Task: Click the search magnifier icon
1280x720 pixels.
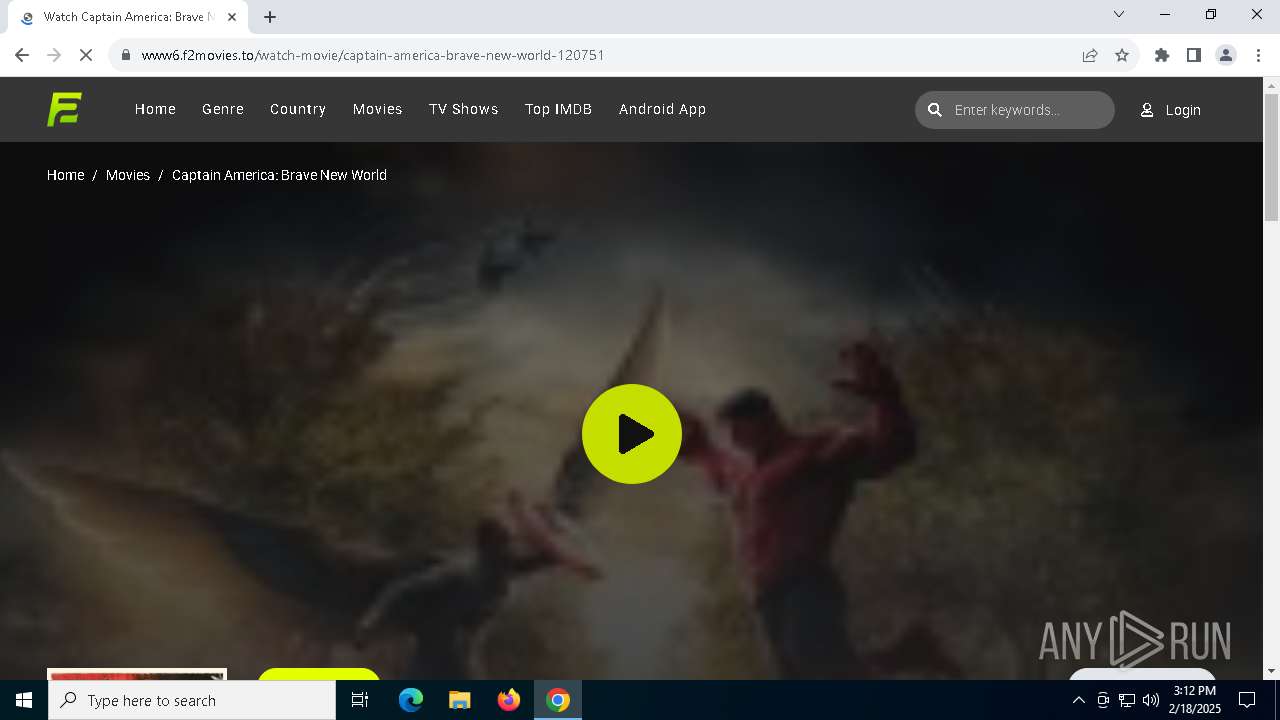Action: [935, 110]
